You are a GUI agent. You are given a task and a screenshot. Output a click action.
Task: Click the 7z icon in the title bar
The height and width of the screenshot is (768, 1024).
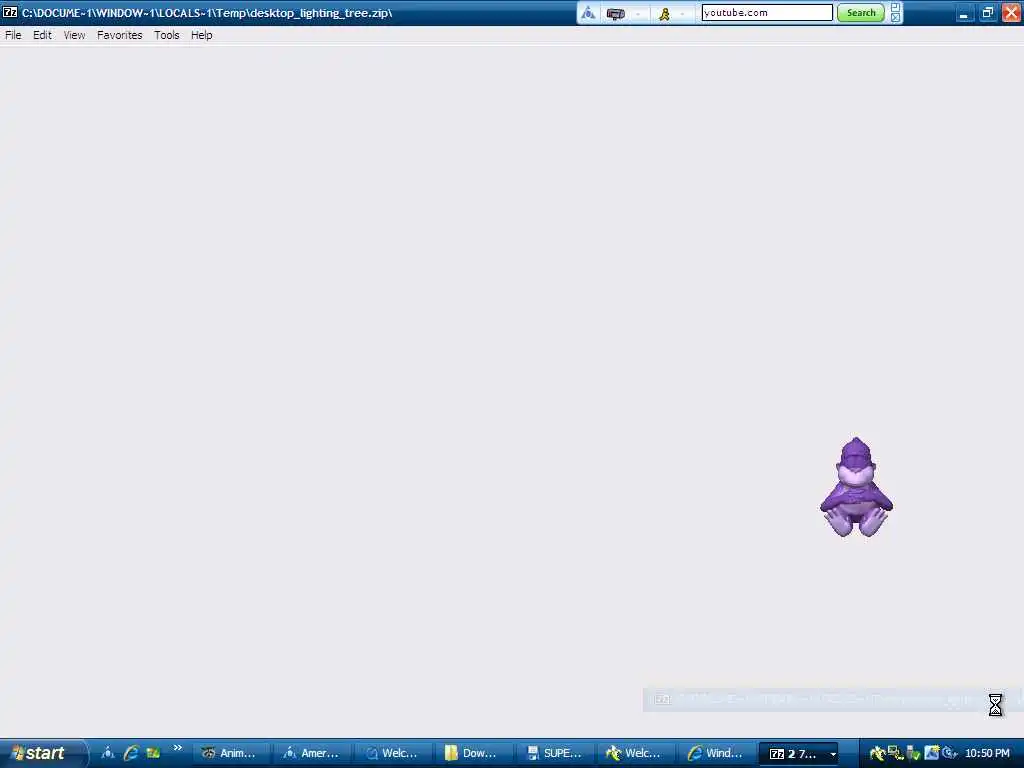coord(10,12)
